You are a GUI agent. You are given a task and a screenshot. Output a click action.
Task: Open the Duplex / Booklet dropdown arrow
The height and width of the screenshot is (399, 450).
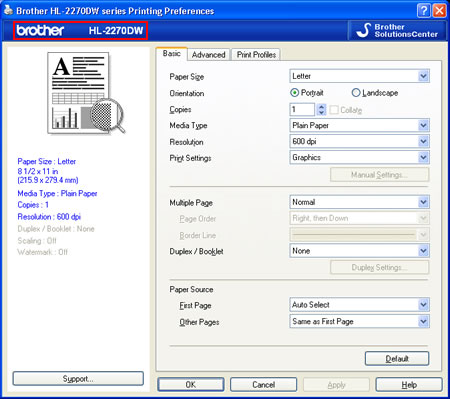point(423,251)
